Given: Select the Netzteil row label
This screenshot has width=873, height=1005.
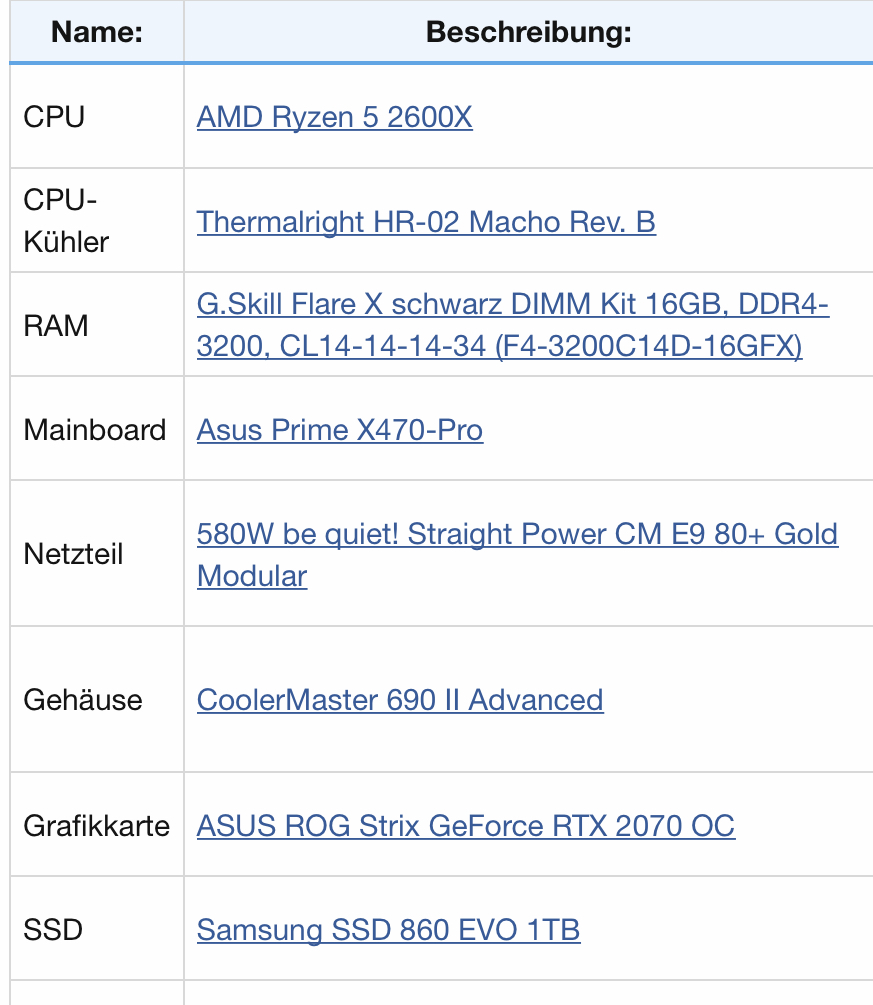Looking at the screenshot, I should tap(97, 554).
